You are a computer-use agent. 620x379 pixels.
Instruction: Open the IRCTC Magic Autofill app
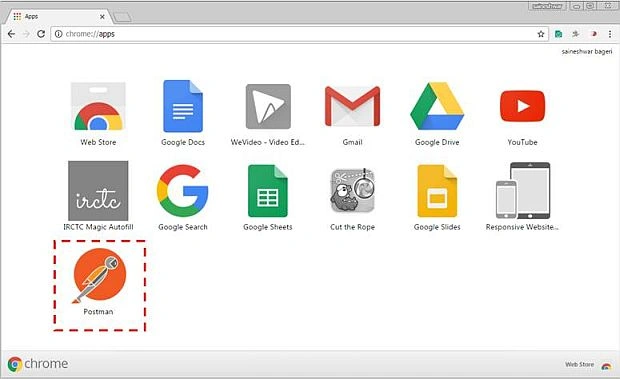[x=98, y=190]
